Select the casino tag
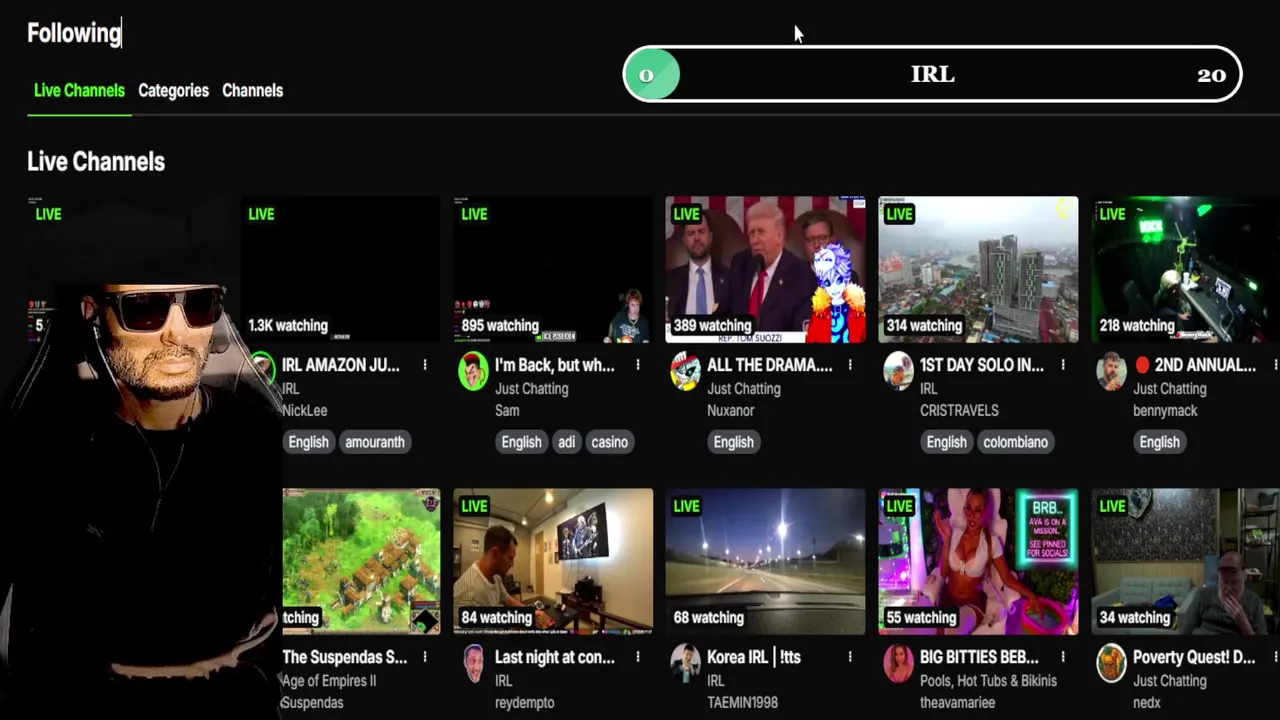The width and height of the screenshot is (1280, 720). (609, 442)
